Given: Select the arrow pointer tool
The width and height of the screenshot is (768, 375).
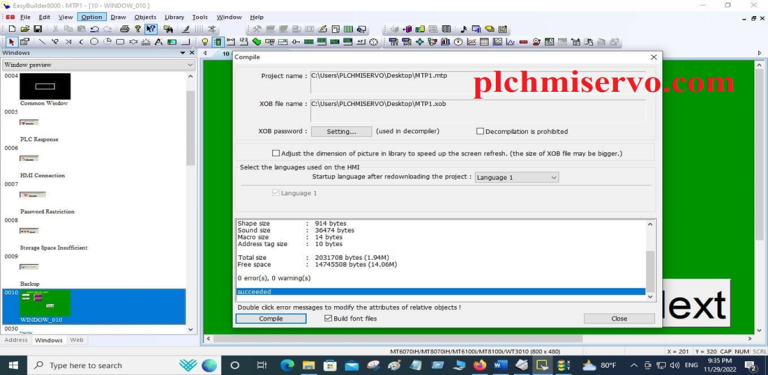Looking at the screenshot, I should (x=12, y=42).
